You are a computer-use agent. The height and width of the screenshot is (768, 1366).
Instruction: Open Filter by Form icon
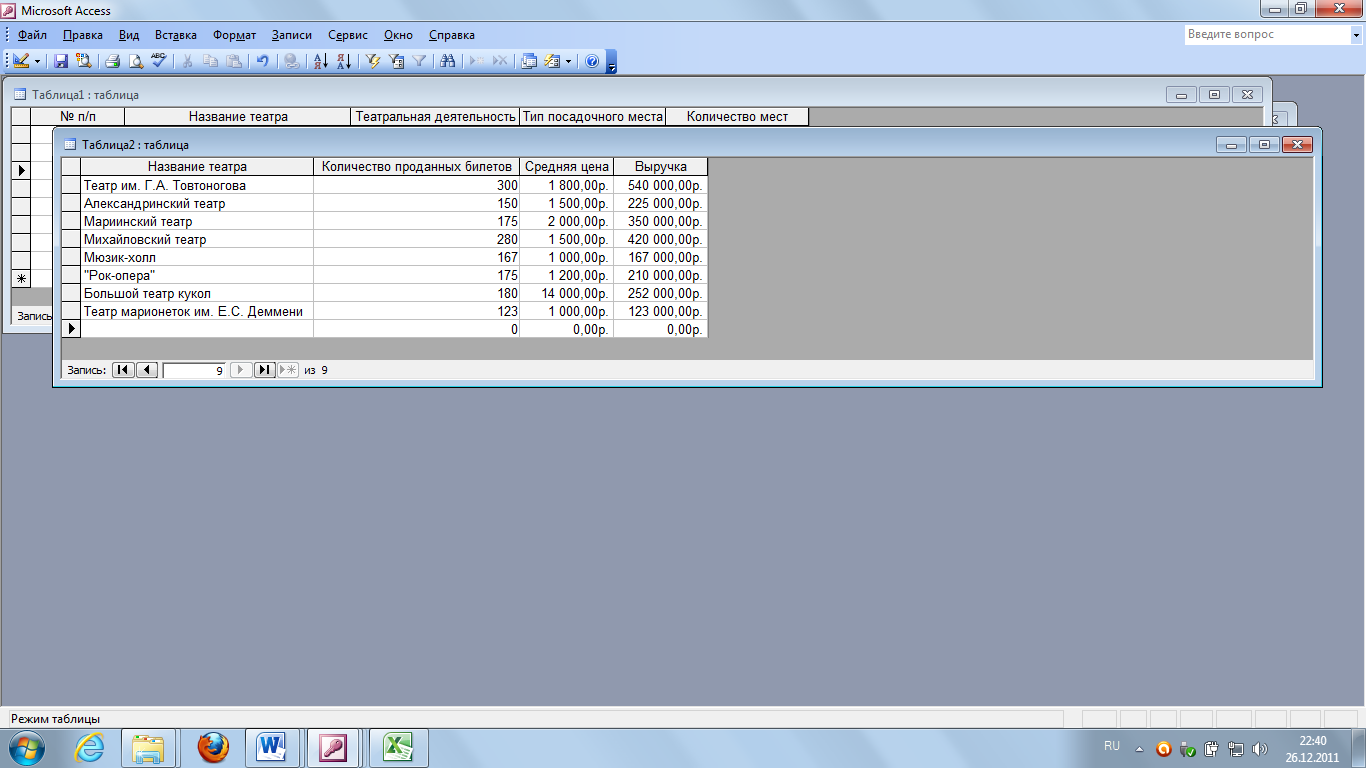[397, 61]
